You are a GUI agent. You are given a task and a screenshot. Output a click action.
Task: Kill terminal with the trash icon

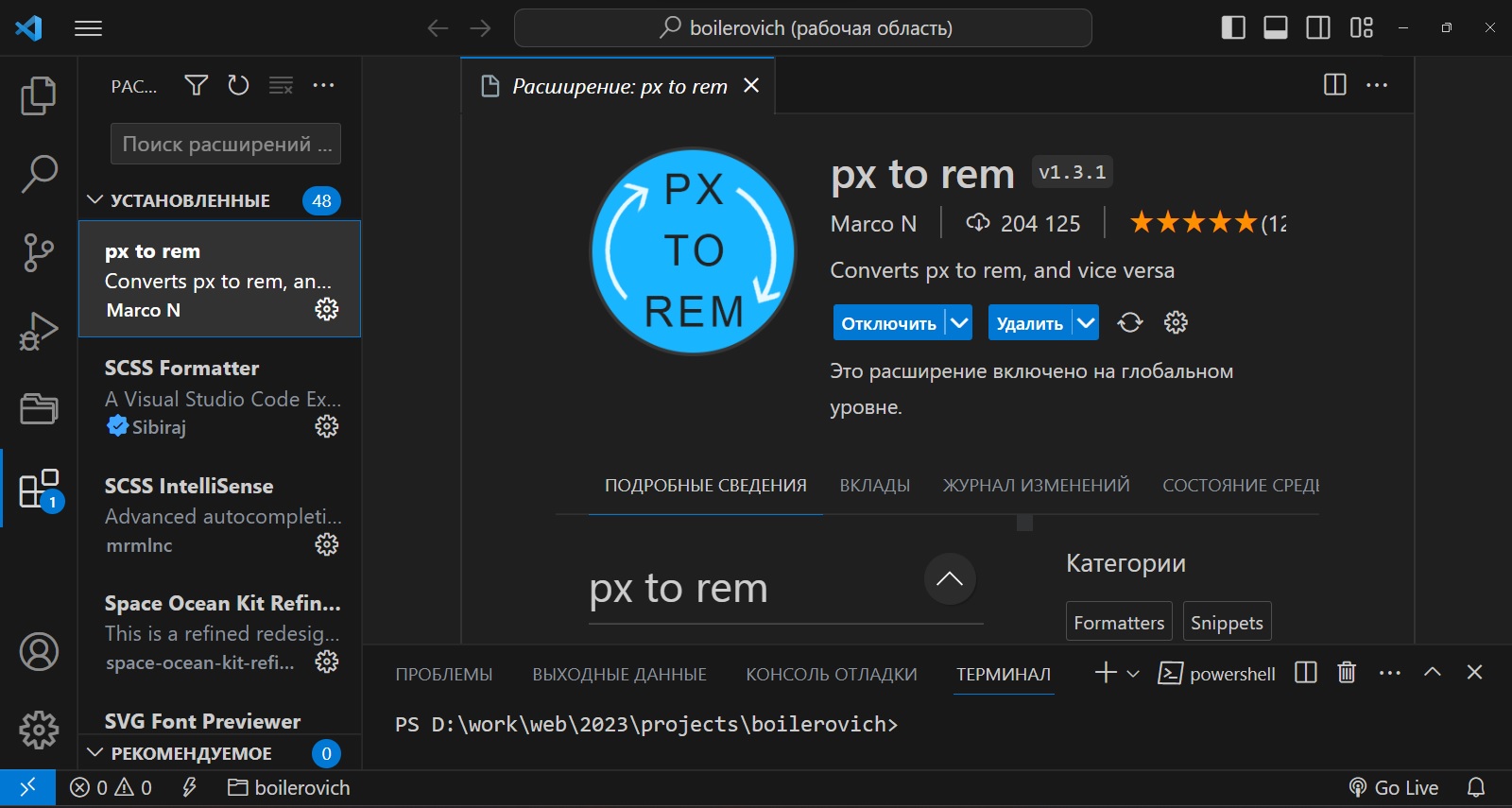pyautogui.click(x=1347, y=673)
